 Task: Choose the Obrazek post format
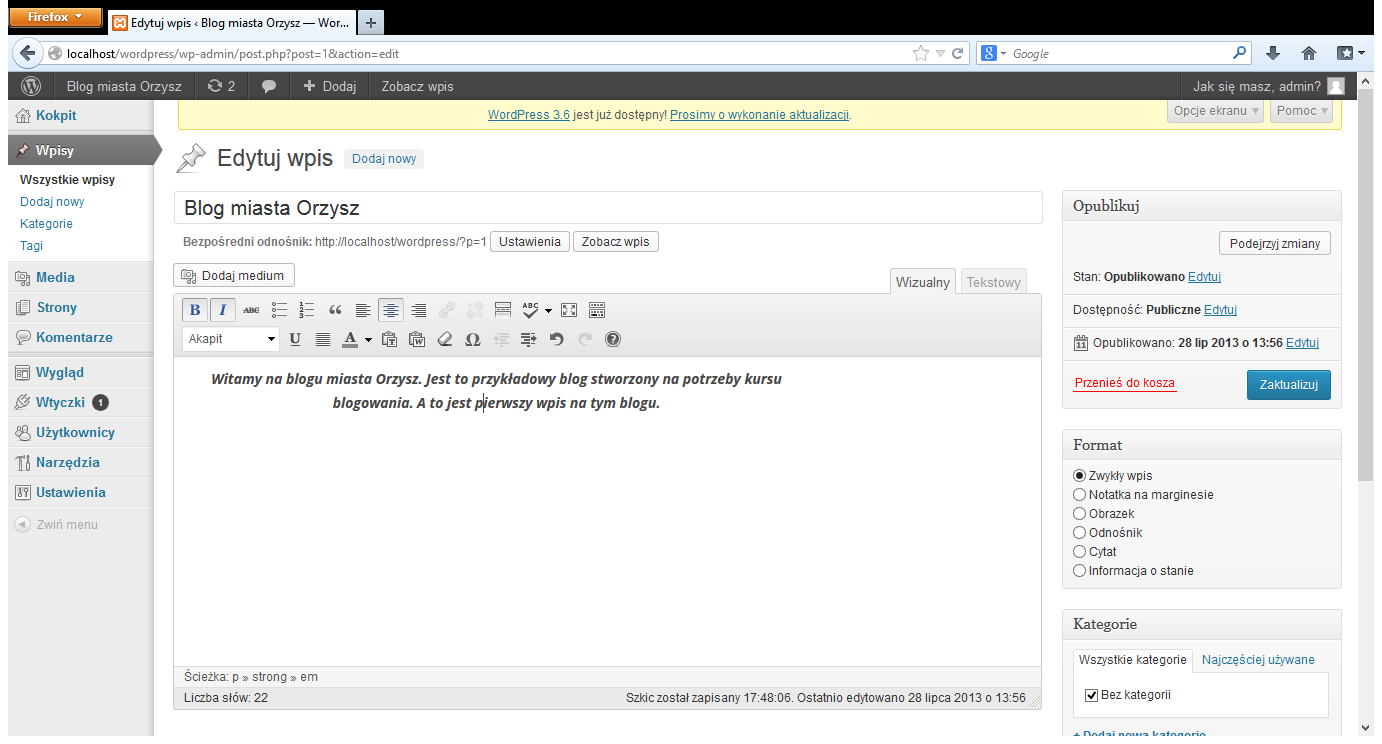pos(1079,514)
